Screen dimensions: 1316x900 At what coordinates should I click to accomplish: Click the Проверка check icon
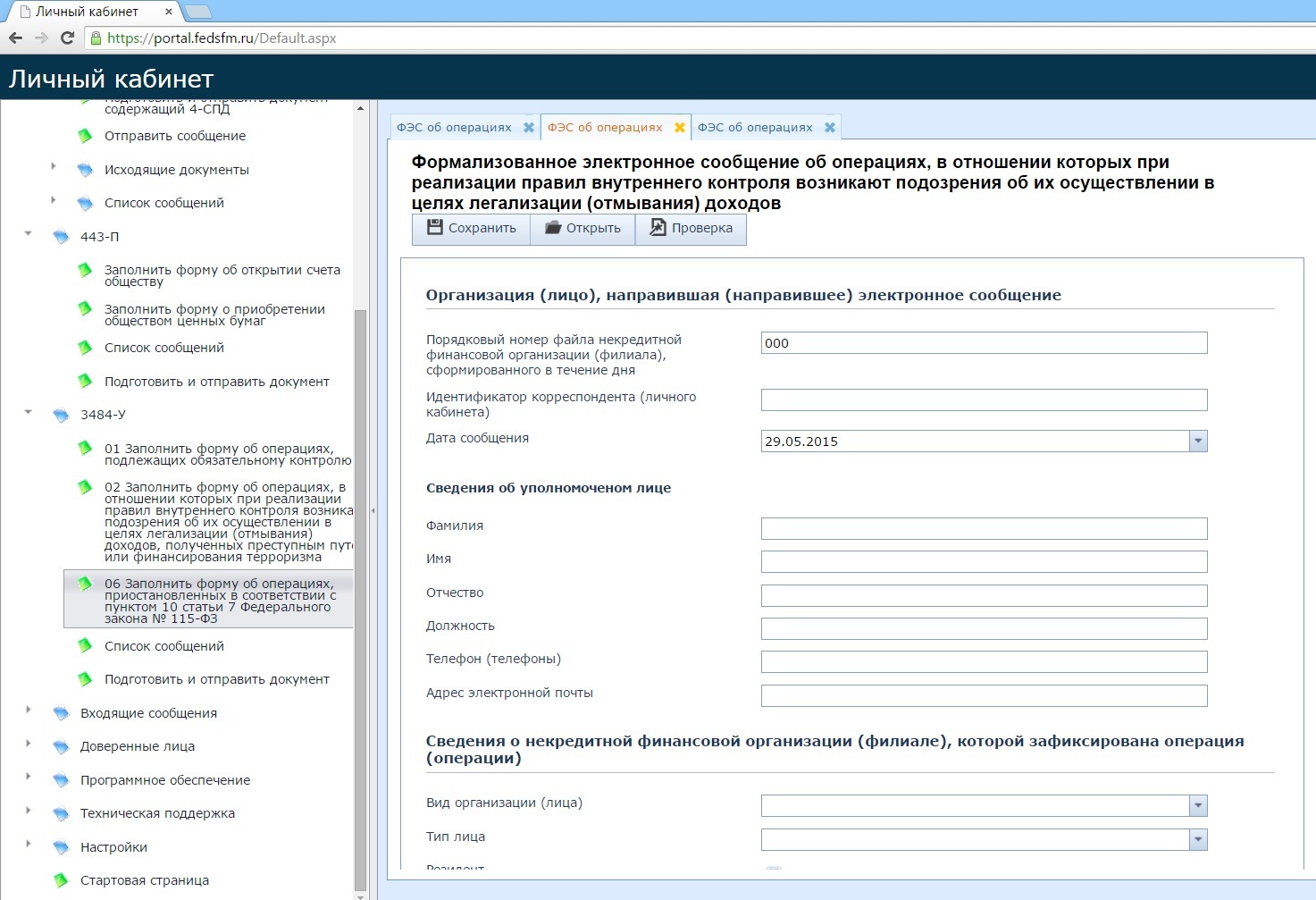point(658,228)
